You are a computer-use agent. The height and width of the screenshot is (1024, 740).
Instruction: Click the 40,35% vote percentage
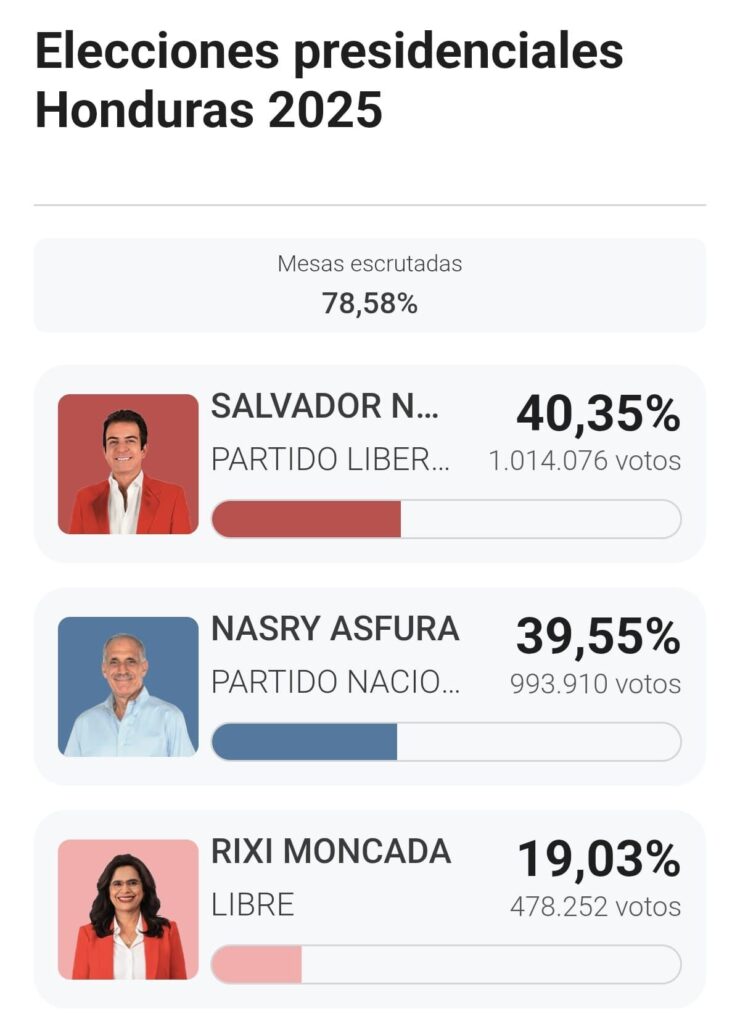pos(598,414)
